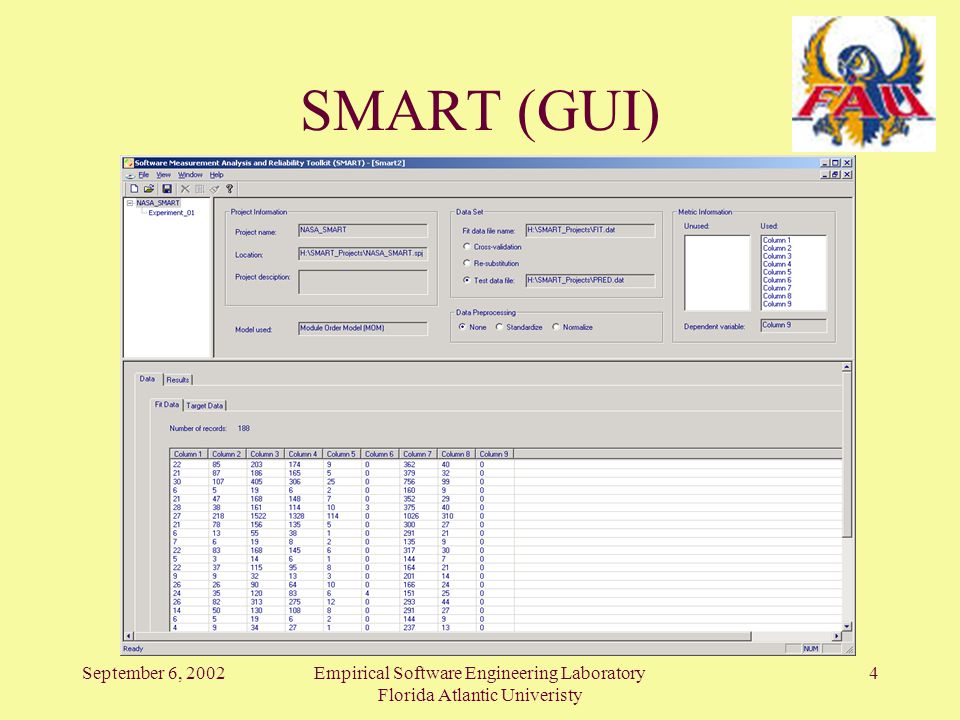Screen dimensions: 960x720
Task: Click the project Location field
Action: tap(363, 253)
